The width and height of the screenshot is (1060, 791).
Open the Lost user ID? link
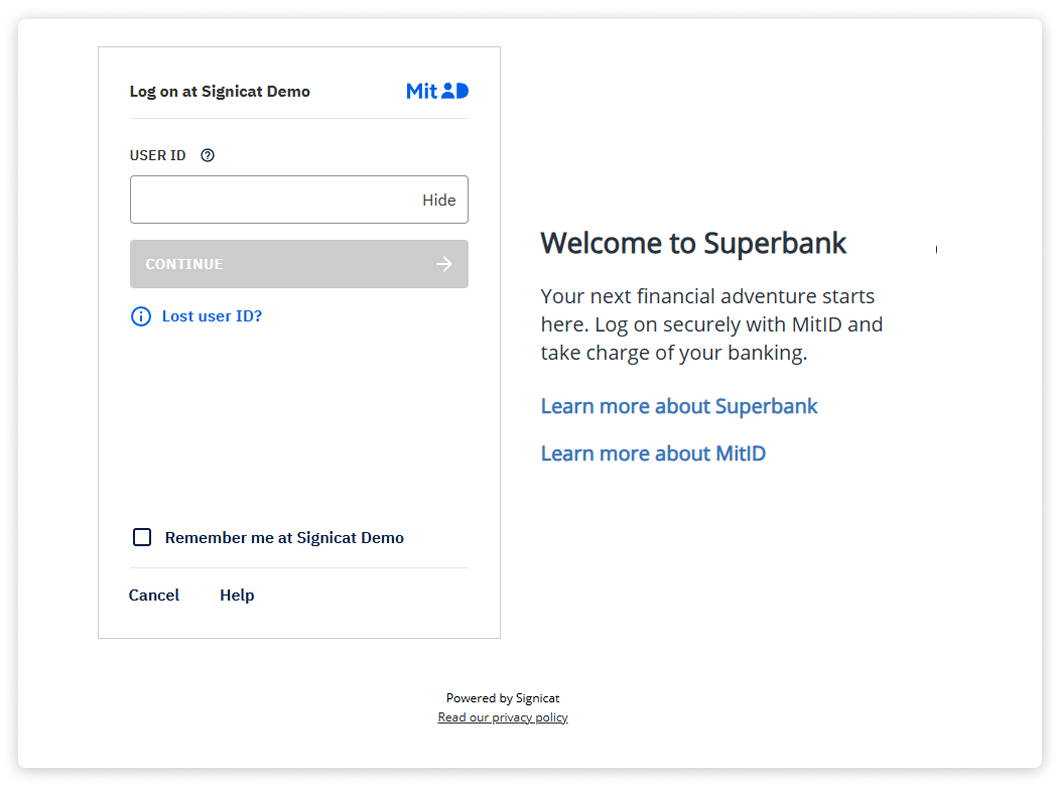tap(212, 316)
